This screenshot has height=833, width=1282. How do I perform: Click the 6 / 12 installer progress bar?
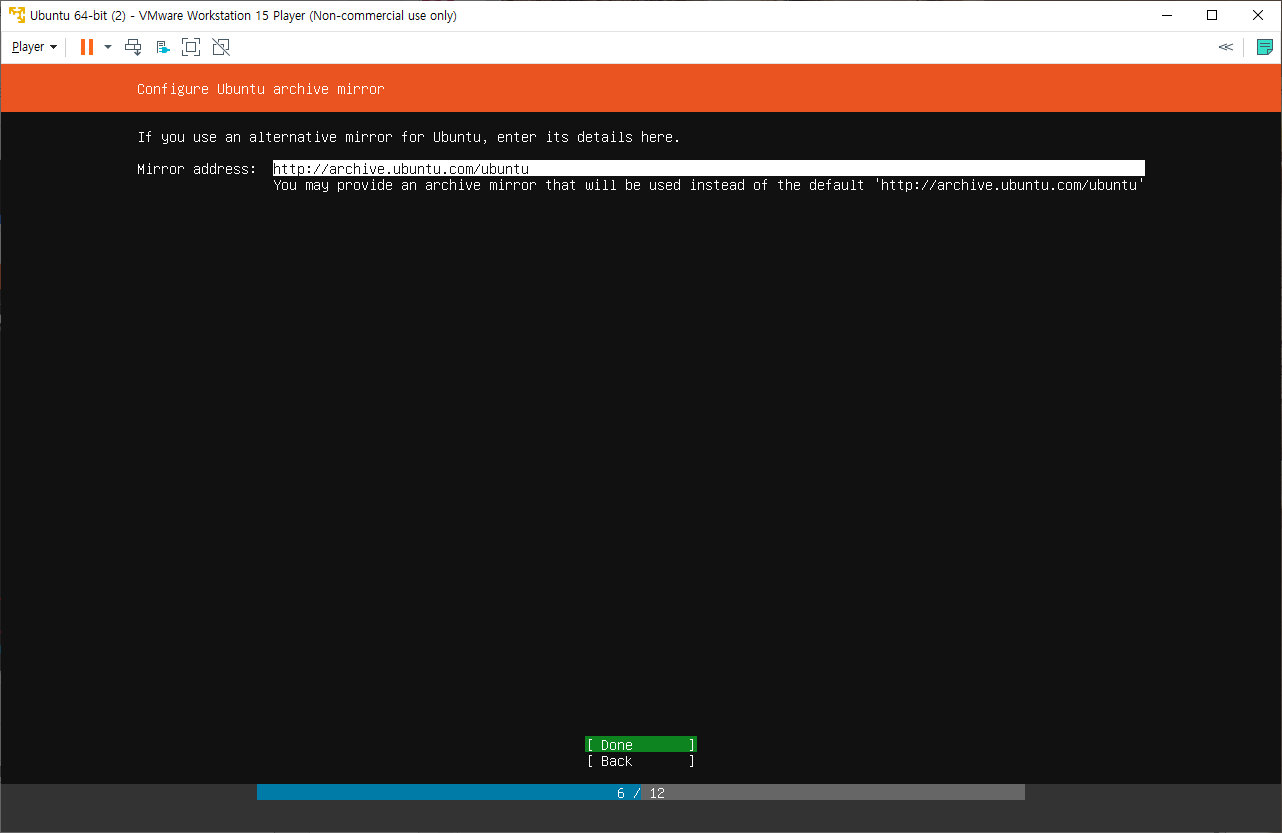pos(641,792)
